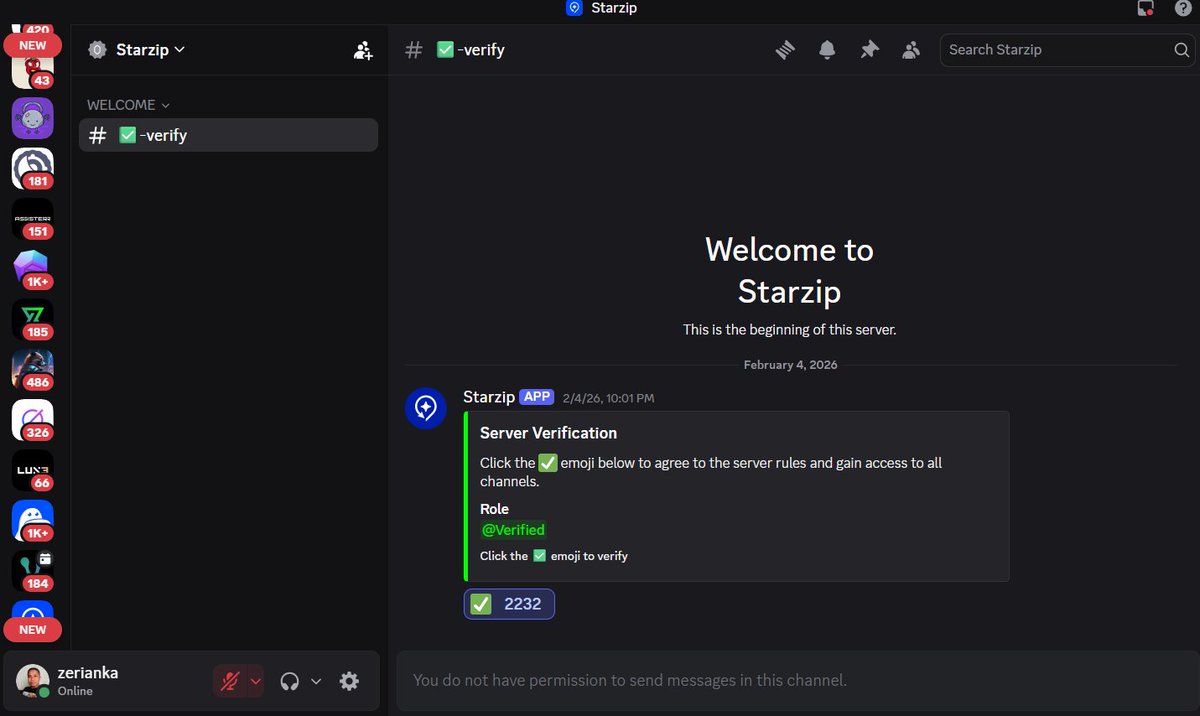Viewport: 1200px width, 716px height.
Task: Open Starzip bot avatar in message
Action: coord(425,408)
